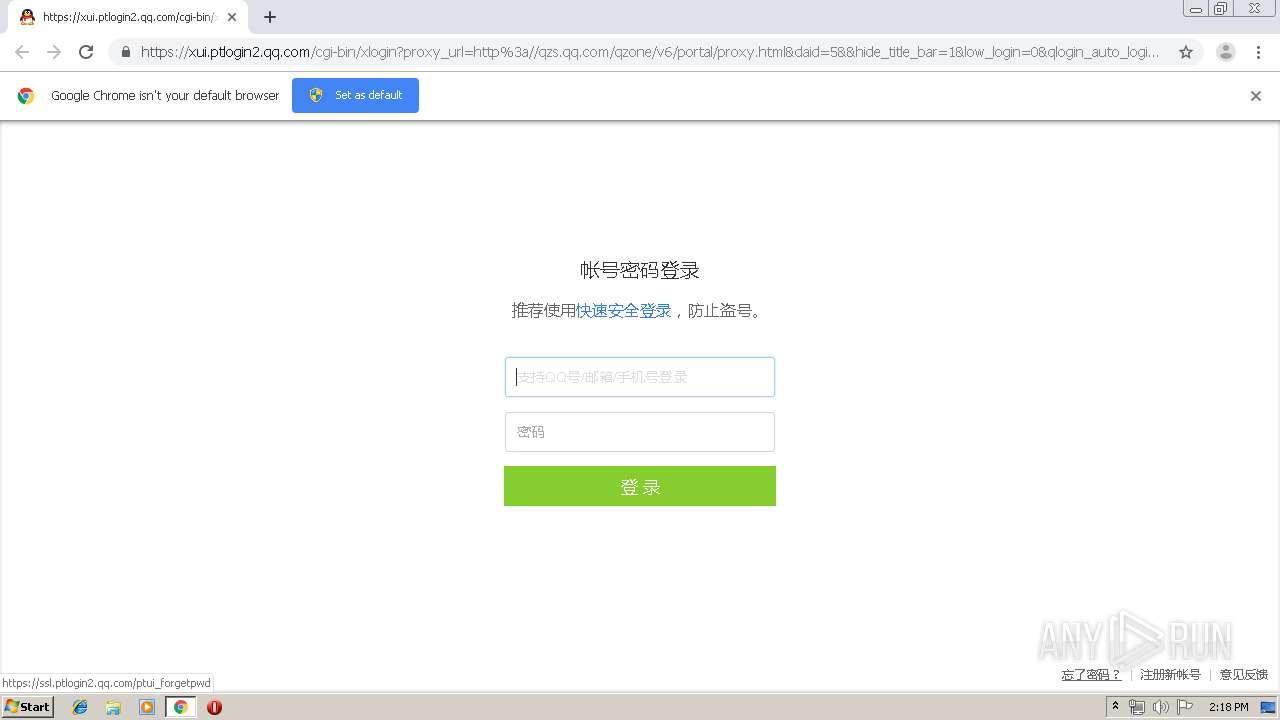Click the 帐号密码登录 heading
The height and width of the screenshot is (720, 1280).
pyautogui.click(x=640, y=270)
